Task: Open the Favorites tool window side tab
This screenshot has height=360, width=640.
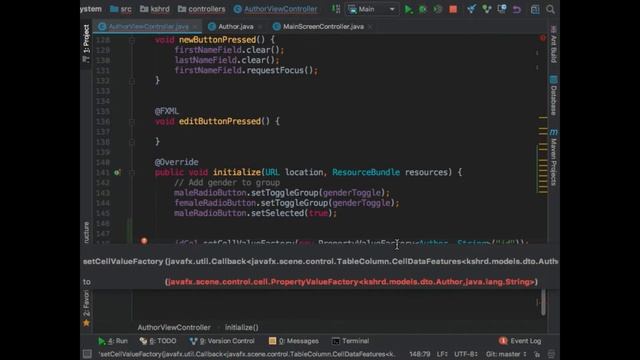Action: click(86, 308)
